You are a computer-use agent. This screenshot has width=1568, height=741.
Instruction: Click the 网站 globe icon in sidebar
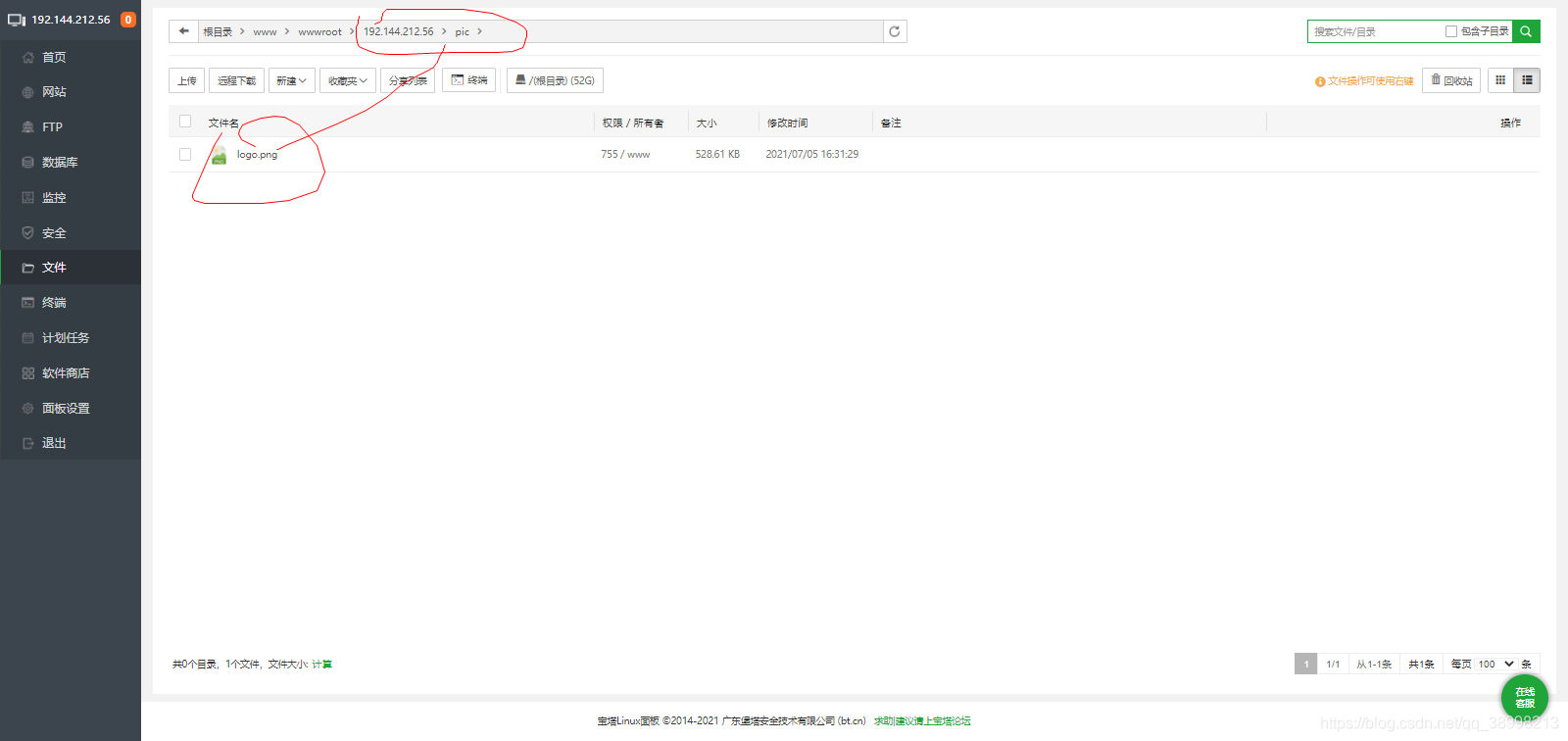[27, 92]
